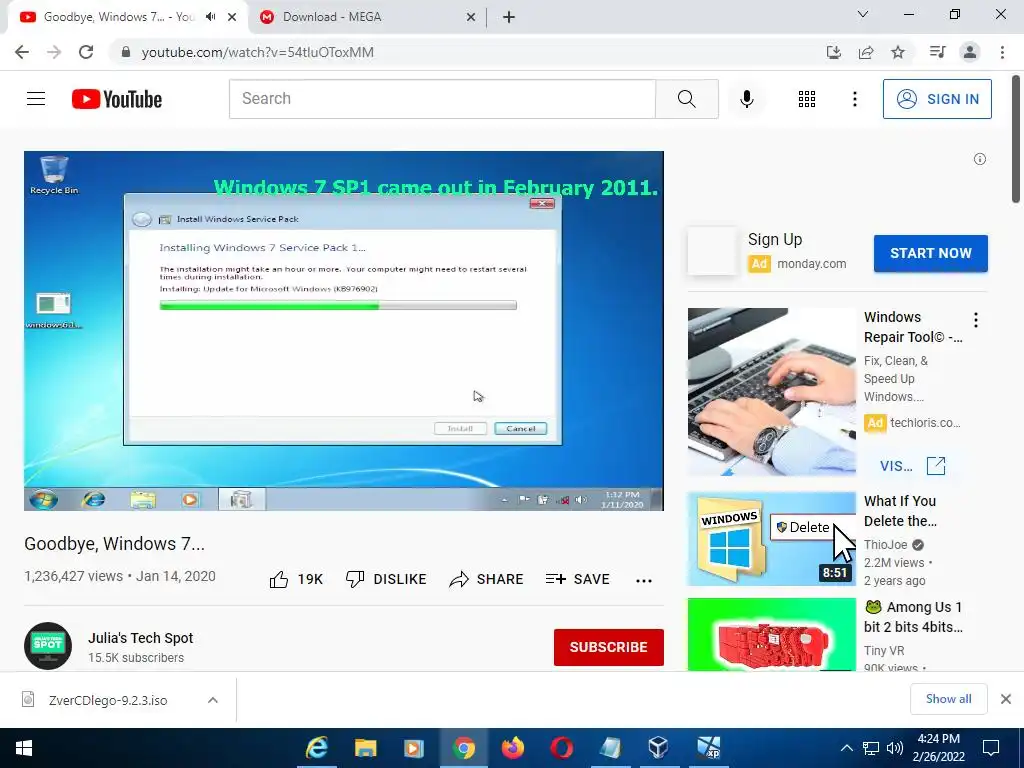Share this page from the address bar
This screenshot has height=768, width=1024.
tap(866, 52)
